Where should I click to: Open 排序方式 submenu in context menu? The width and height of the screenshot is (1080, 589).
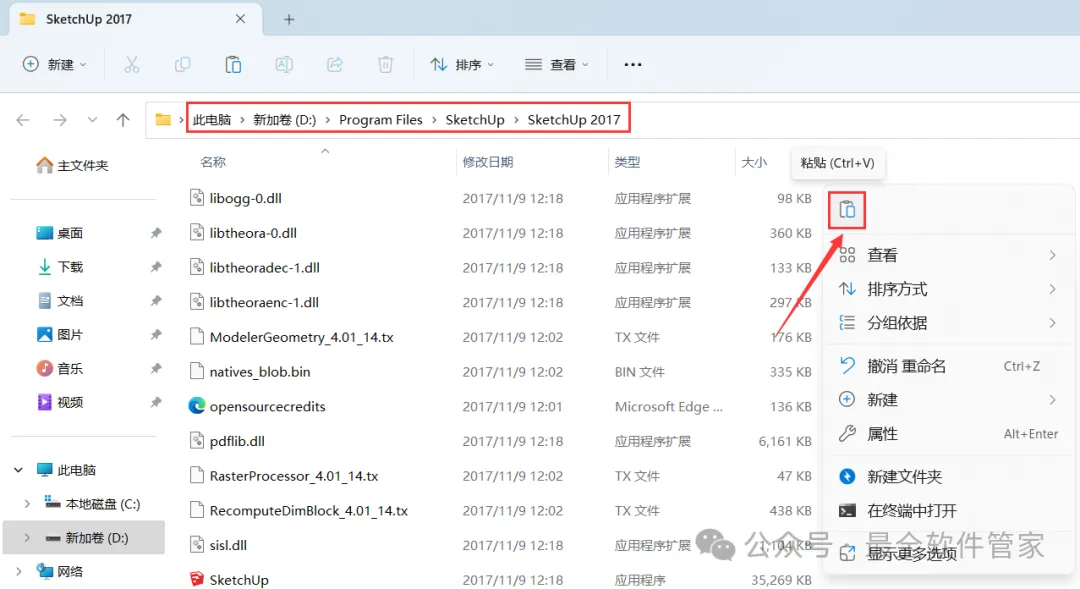tap(948, 289)
